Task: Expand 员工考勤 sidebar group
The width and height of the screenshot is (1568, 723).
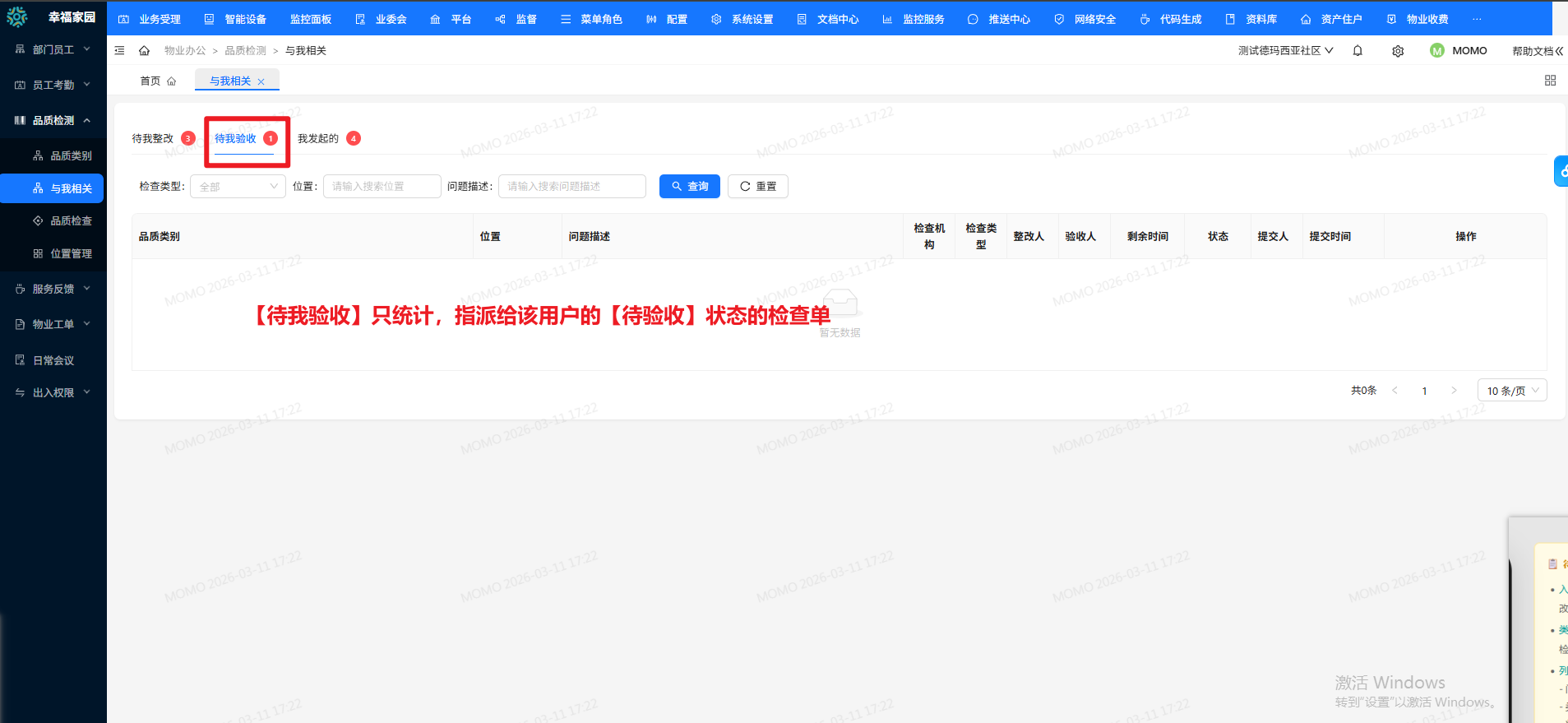Action: (x=53, y=85)
